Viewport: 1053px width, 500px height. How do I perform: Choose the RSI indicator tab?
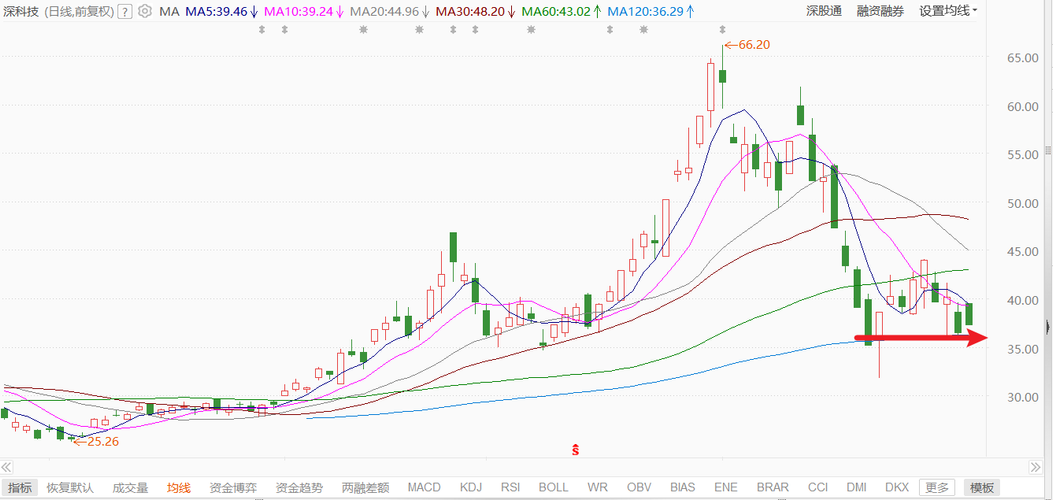pos(512,488)
